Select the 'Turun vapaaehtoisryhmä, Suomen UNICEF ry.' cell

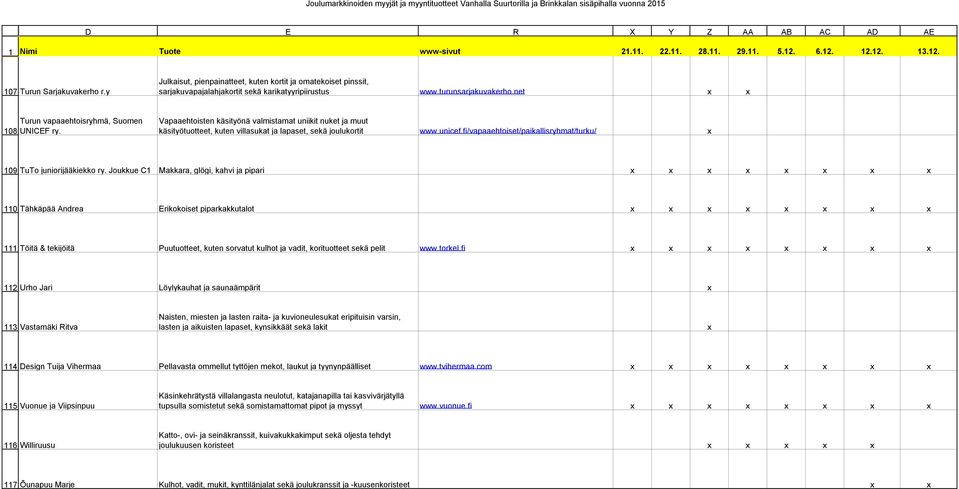point(88,116)
